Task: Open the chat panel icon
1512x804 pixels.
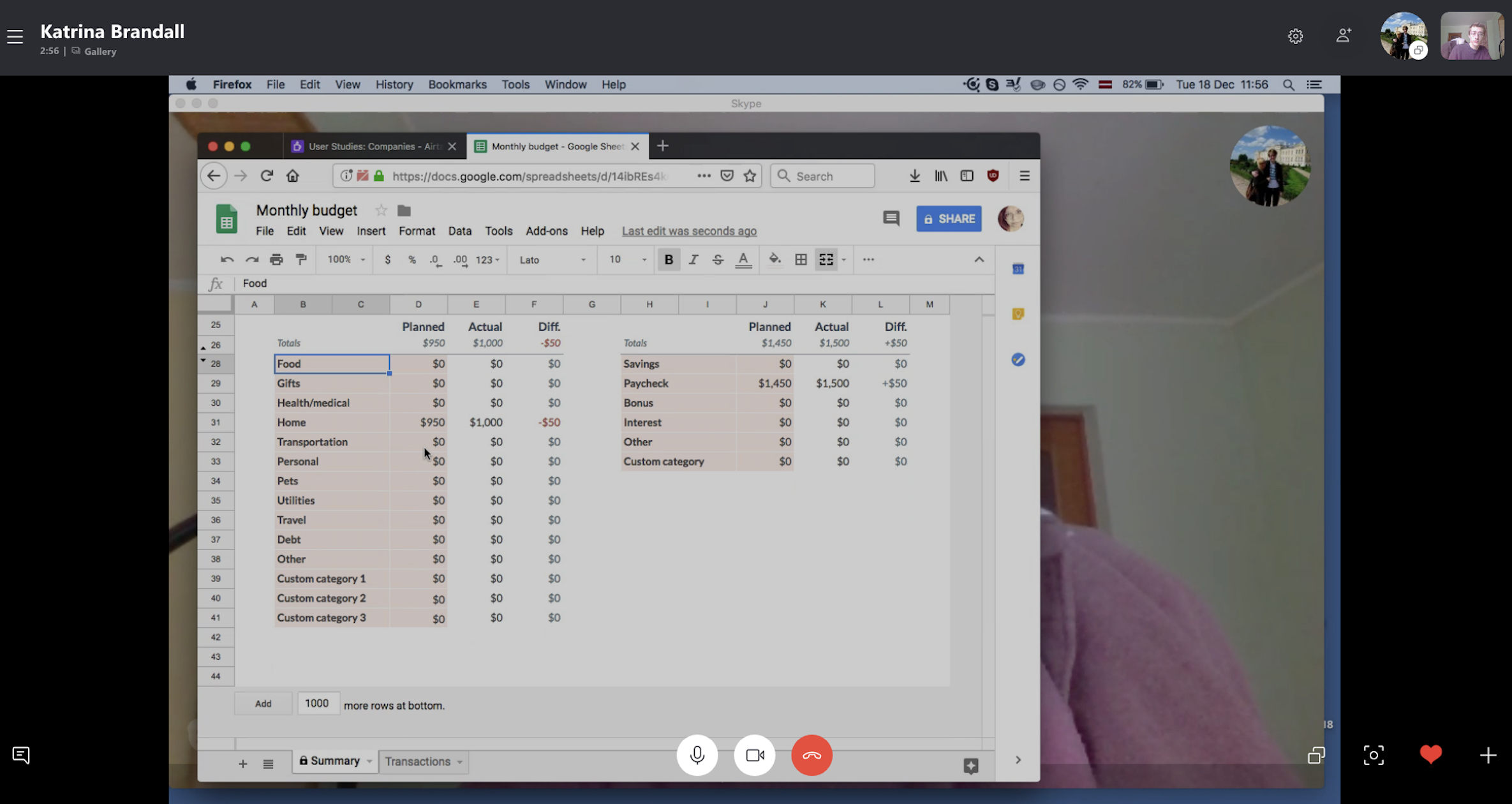Action: 20,755
